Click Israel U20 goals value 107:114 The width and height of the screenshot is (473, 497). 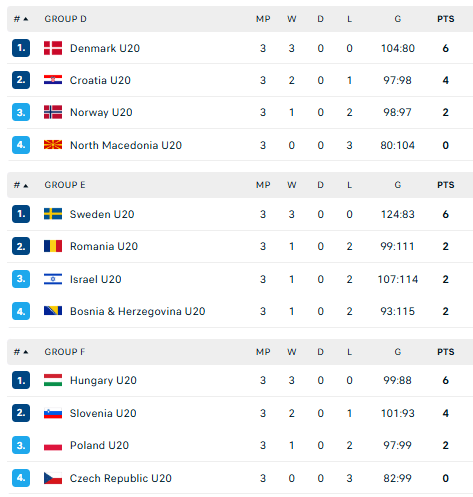click(397, 279)
